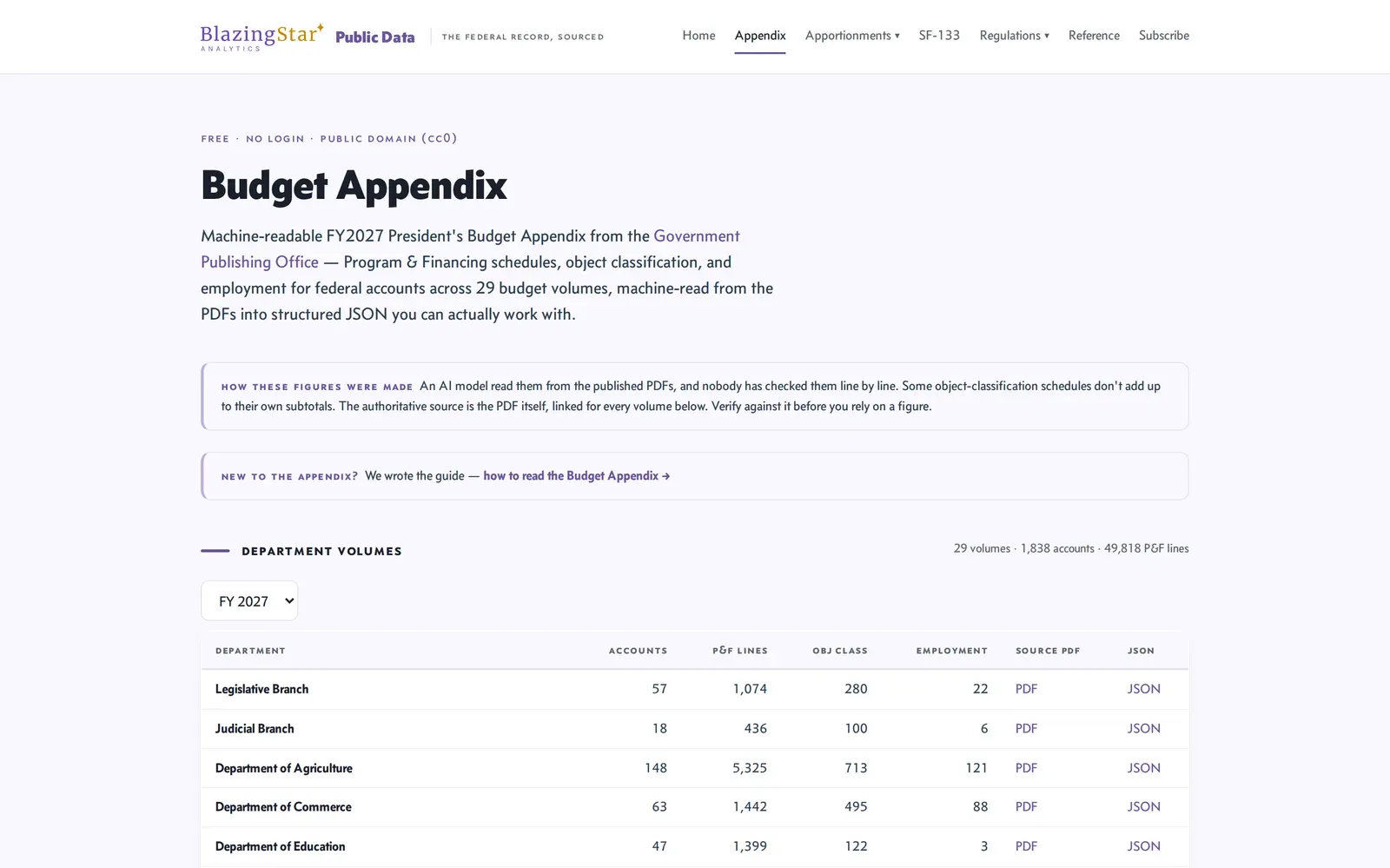Viewport: 1390px width, 868px height.
Task: Click the 5,325 P&F lines value
Action: coord(750,768)
